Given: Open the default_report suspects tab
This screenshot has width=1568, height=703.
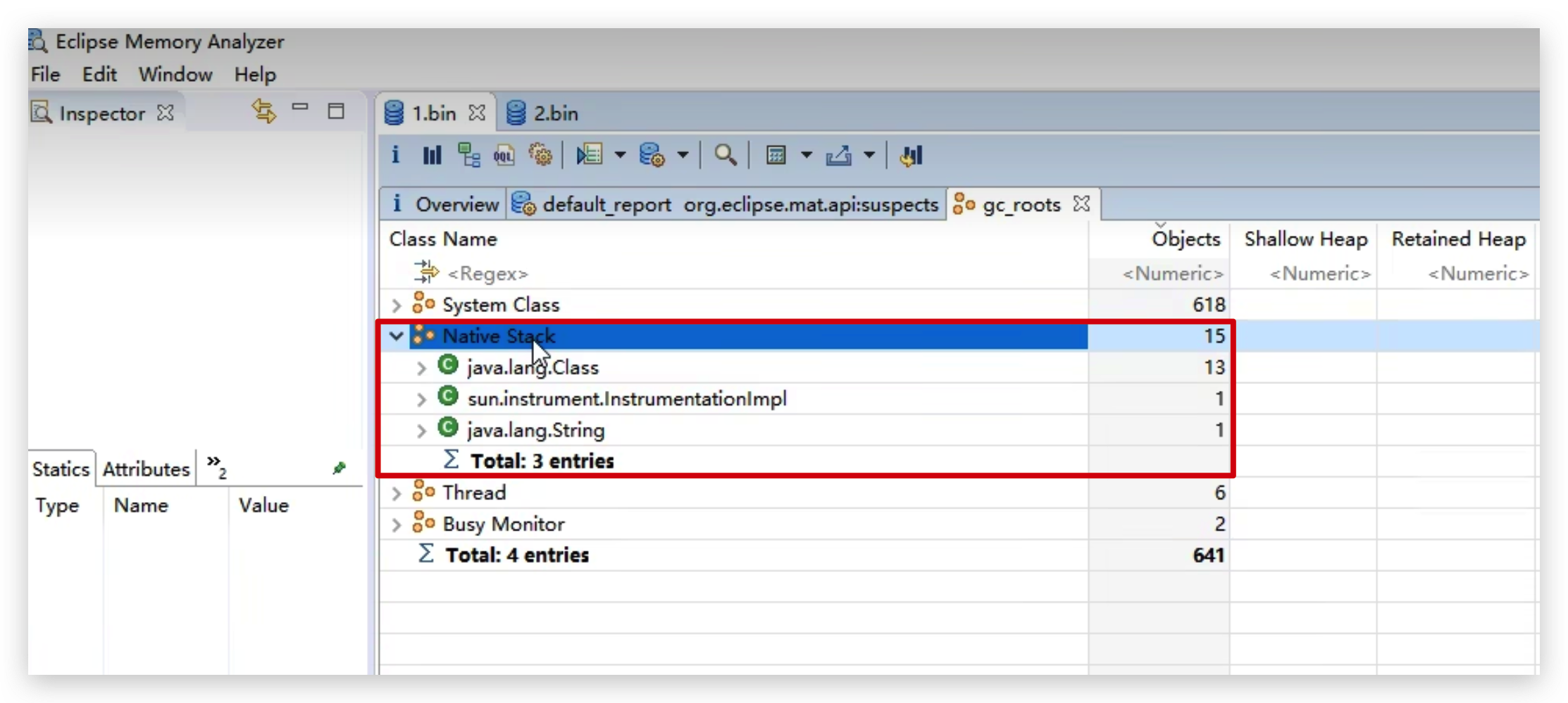Looking at the screenshot, I should pos(726,204).
